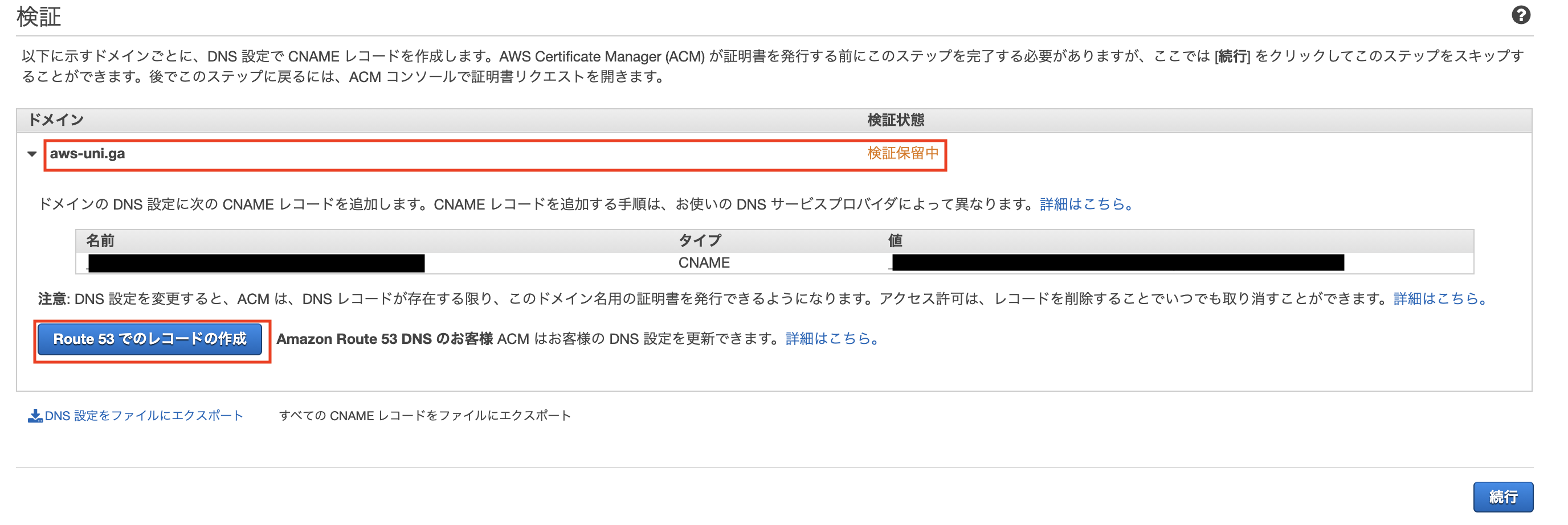Image resolution: width=1568 pixels, height=525 pixels.
Task: Click the 名前 header in the CNAME table
Action: (101, 240)
